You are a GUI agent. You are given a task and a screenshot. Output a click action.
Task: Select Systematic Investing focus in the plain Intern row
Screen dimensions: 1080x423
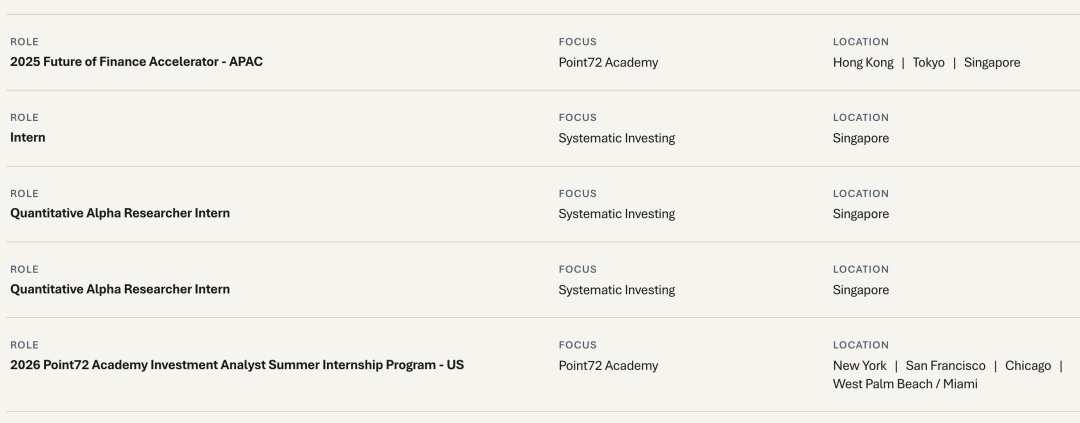click(x=616, y=138)
